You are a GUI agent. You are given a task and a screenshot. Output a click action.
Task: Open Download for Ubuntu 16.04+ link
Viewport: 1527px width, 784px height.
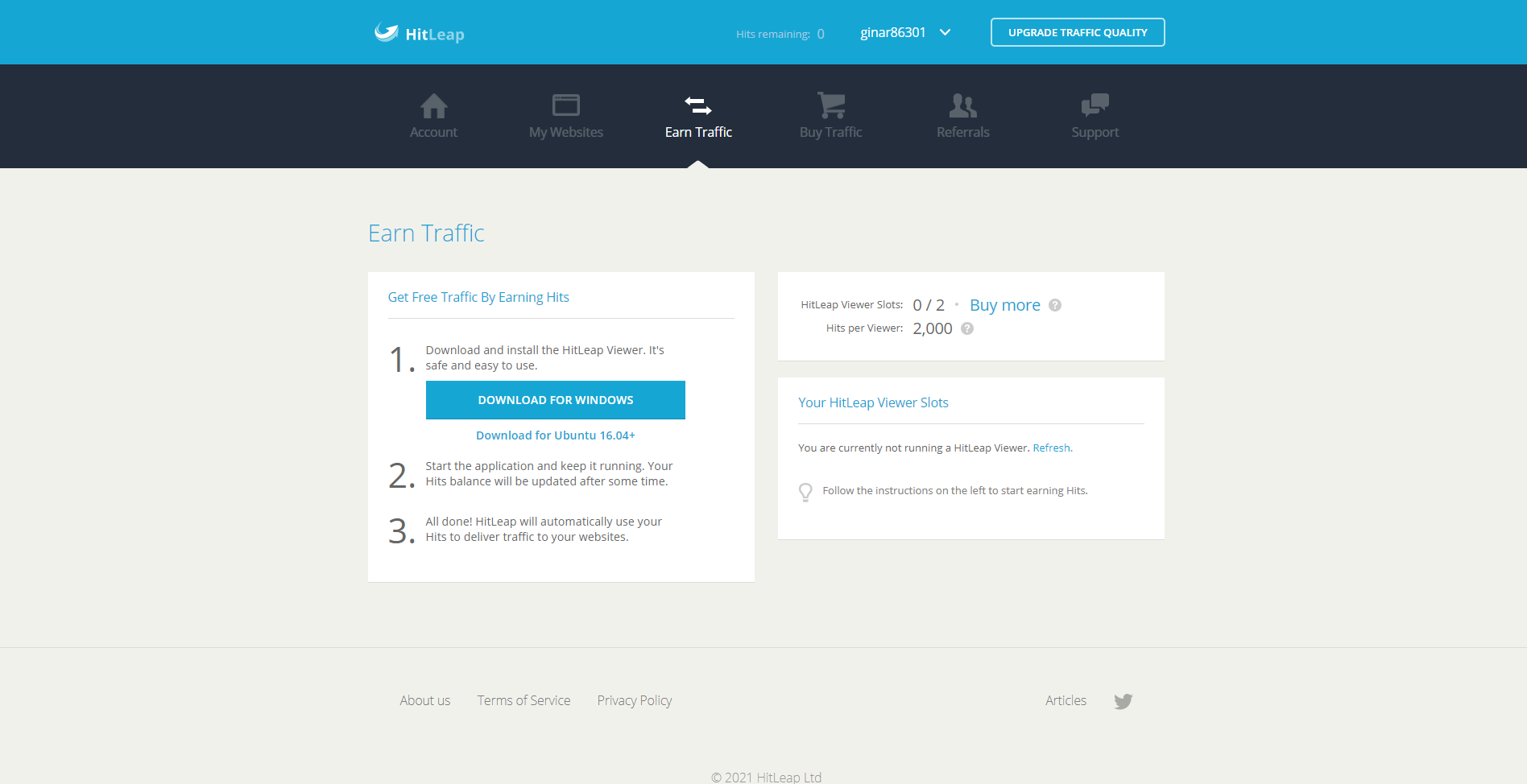click(x=556, y=435)
